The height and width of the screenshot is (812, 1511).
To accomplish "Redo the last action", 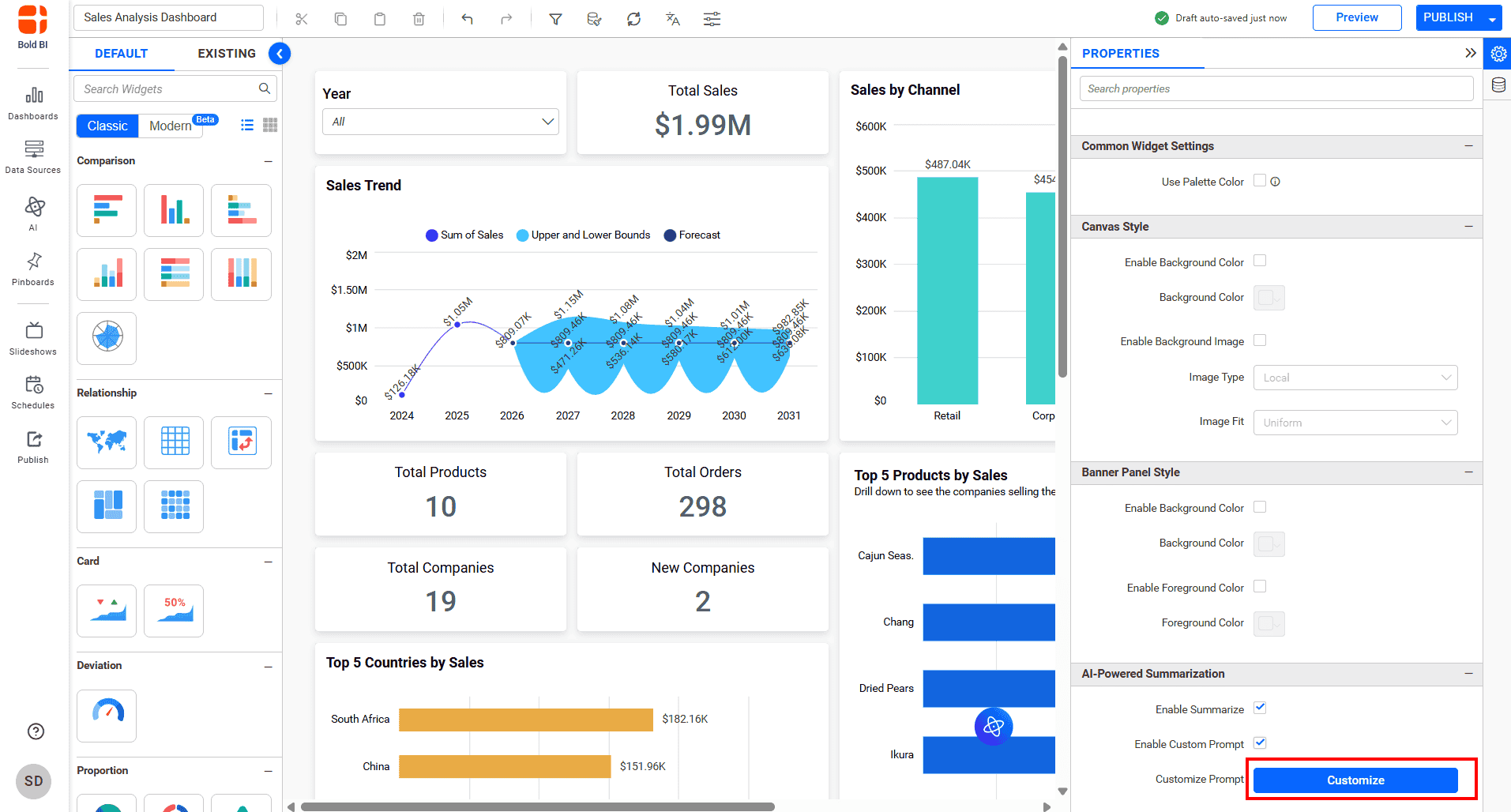I will 506,19.
